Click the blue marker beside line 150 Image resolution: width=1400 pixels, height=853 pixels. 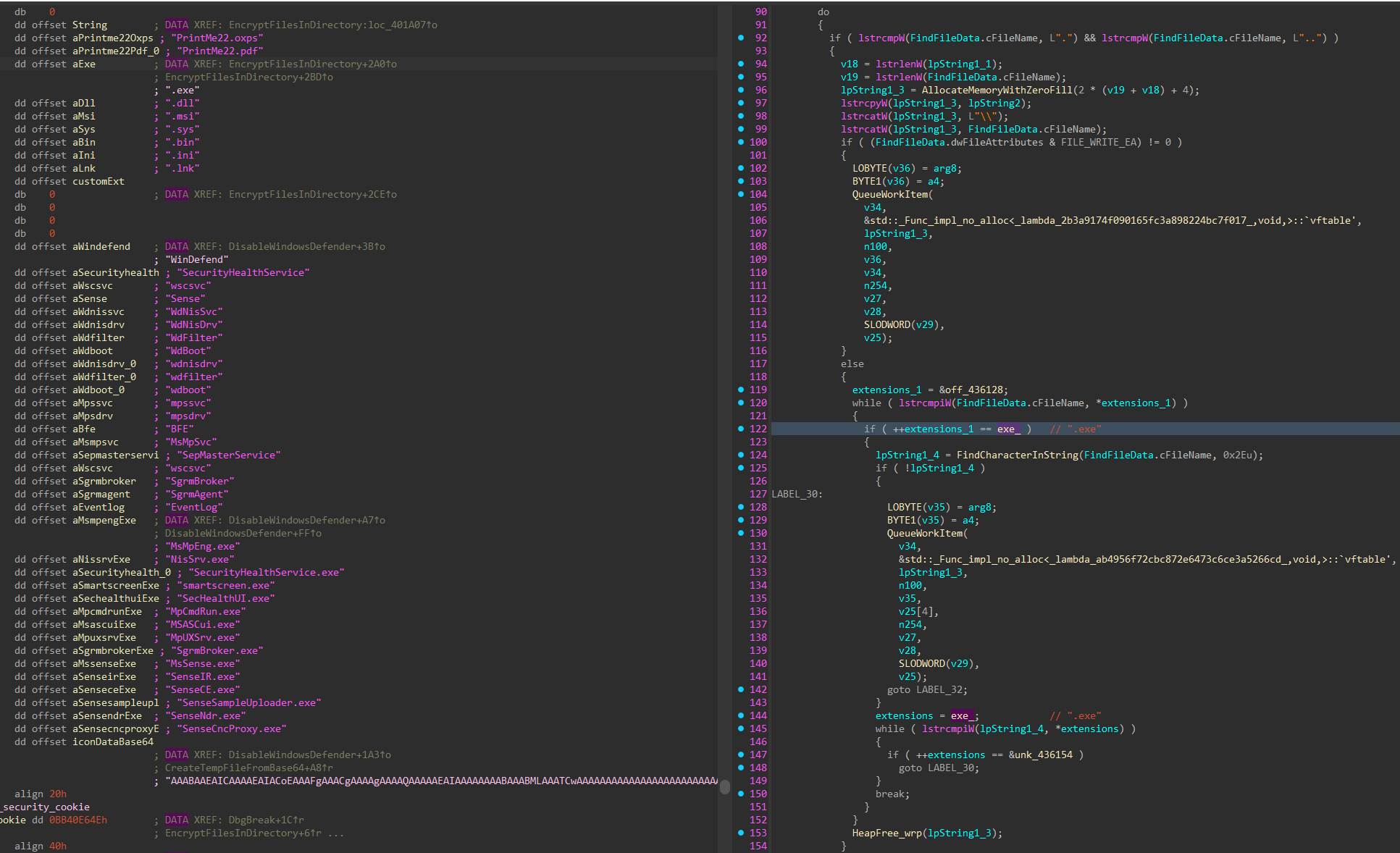tap(740, 794)
